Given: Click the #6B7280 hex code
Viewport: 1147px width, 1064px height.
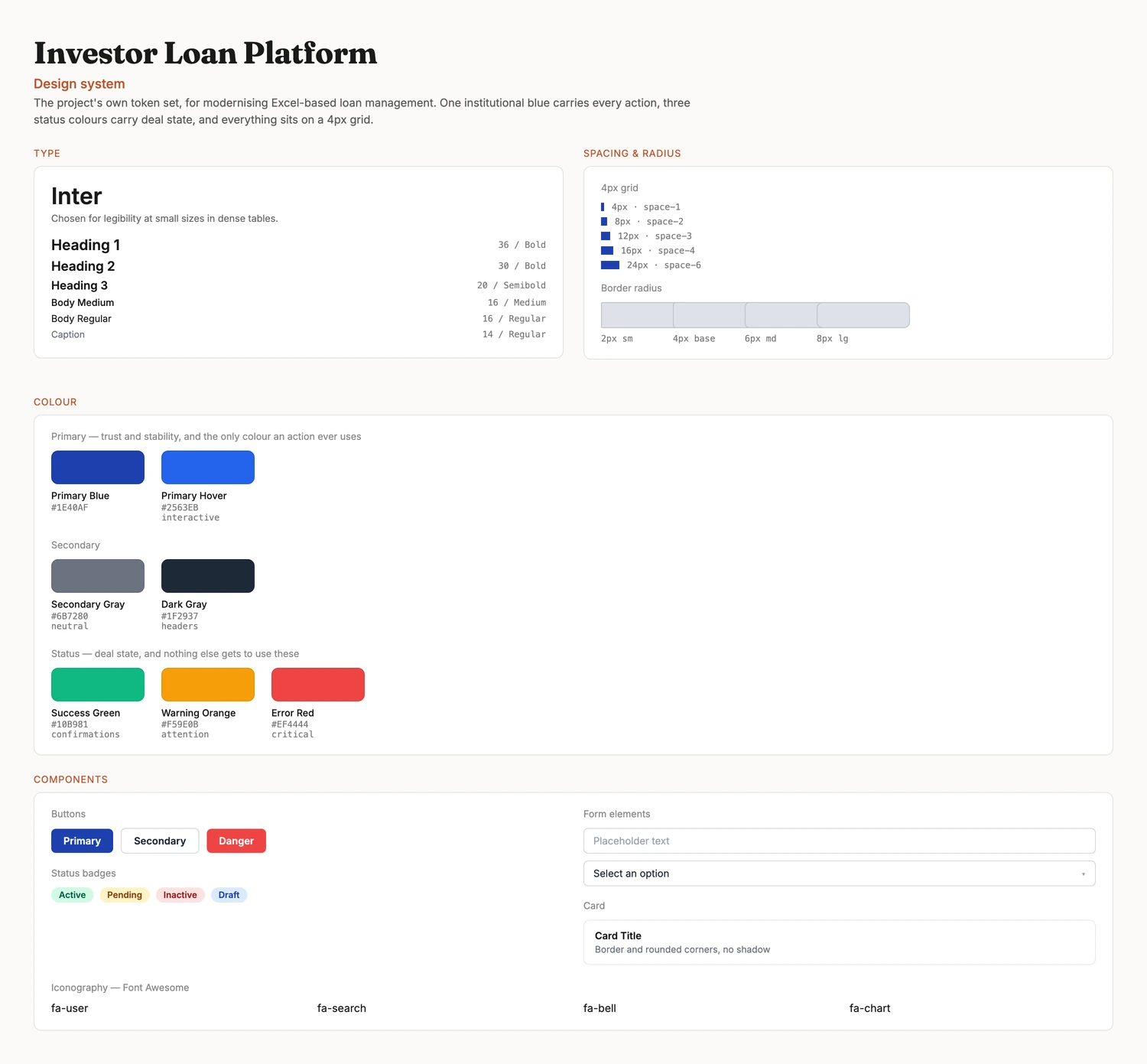Looking at the screenshot, I should click(x=70, y=617).
